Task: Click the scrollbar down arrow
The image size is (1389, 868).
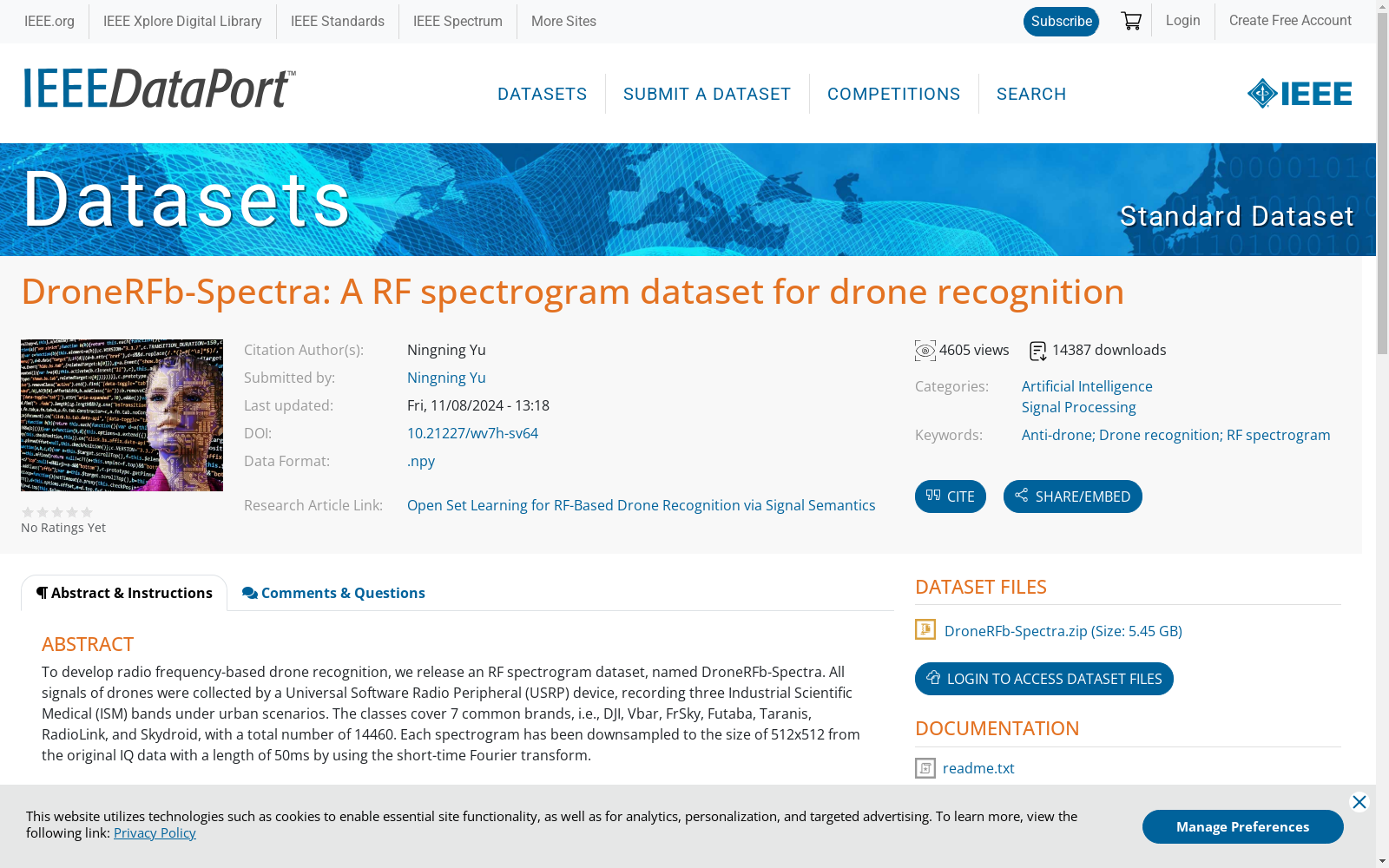Action: click(1382, 861)
